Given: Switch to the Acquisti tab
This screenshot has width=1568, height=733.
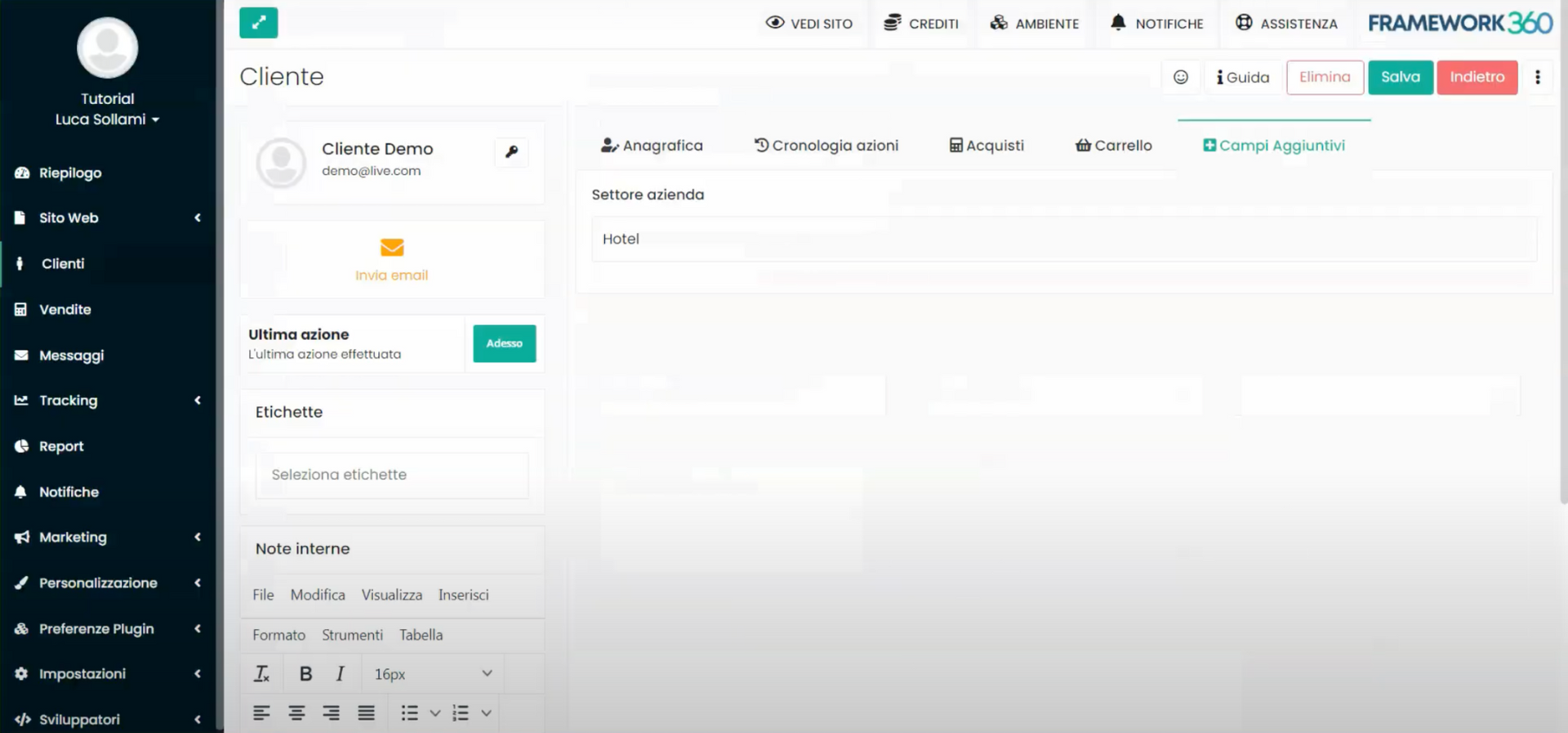Looking at the screenshot, I should (x=987, y=145).
